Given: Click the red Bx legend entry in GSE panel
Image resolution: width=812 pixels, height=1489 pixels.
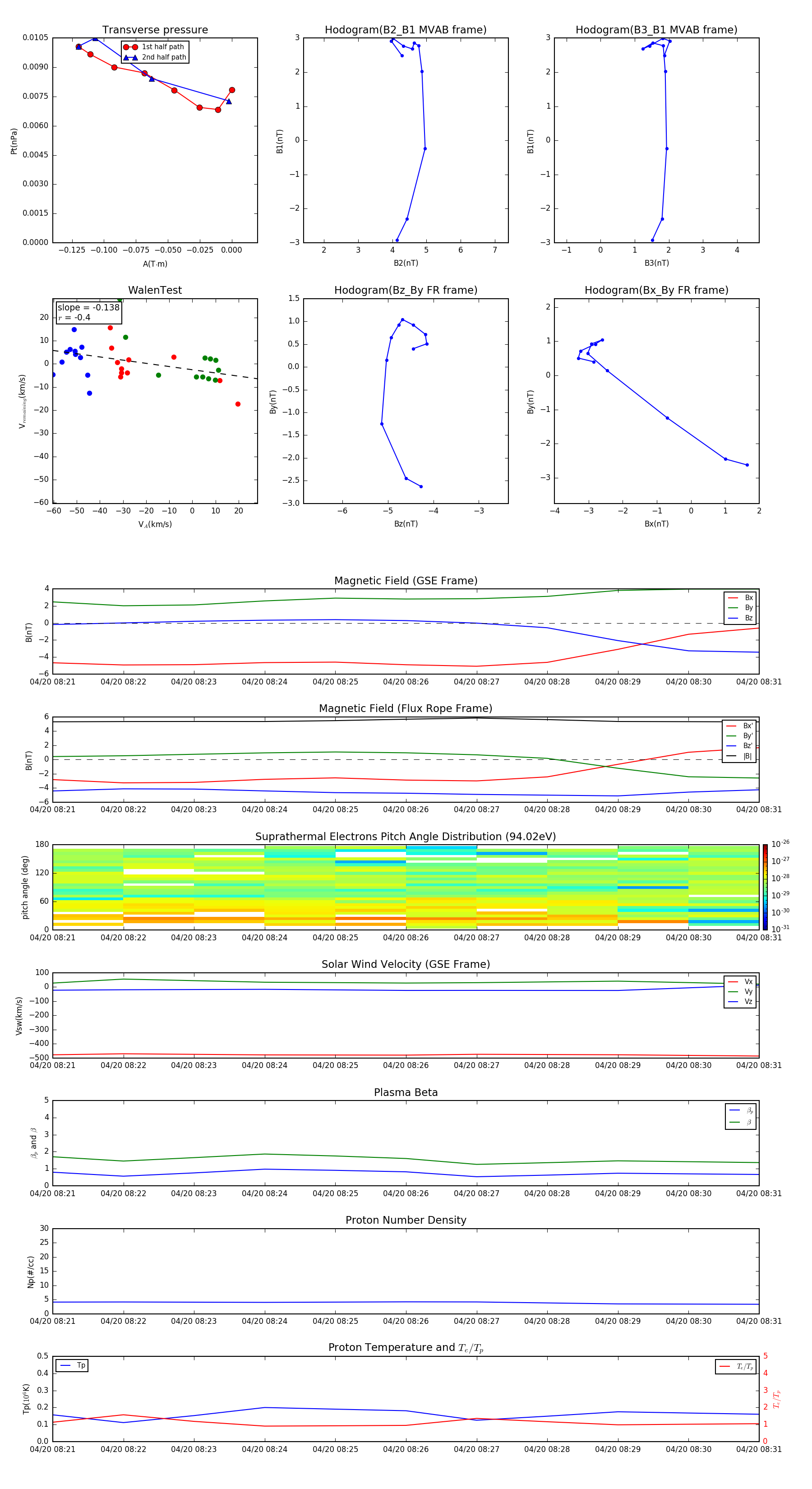Looking at the screenshot, I should (740, 598).
